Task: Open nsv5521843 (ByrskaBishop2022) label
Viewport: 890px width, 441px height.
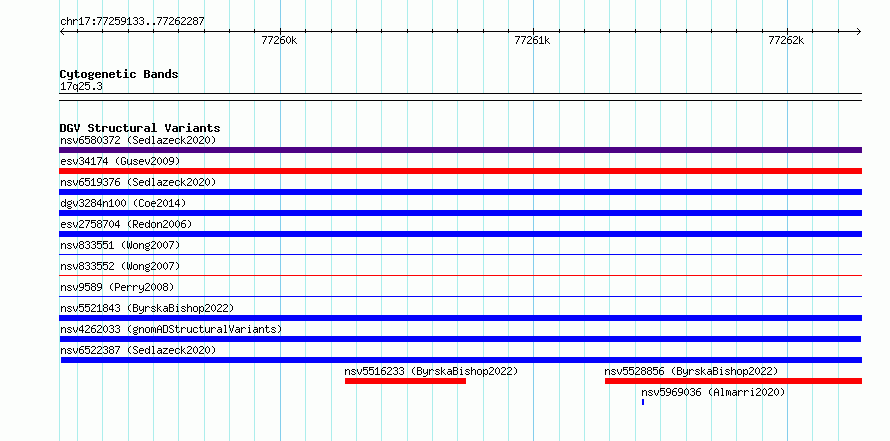Action: pos(147,308)
